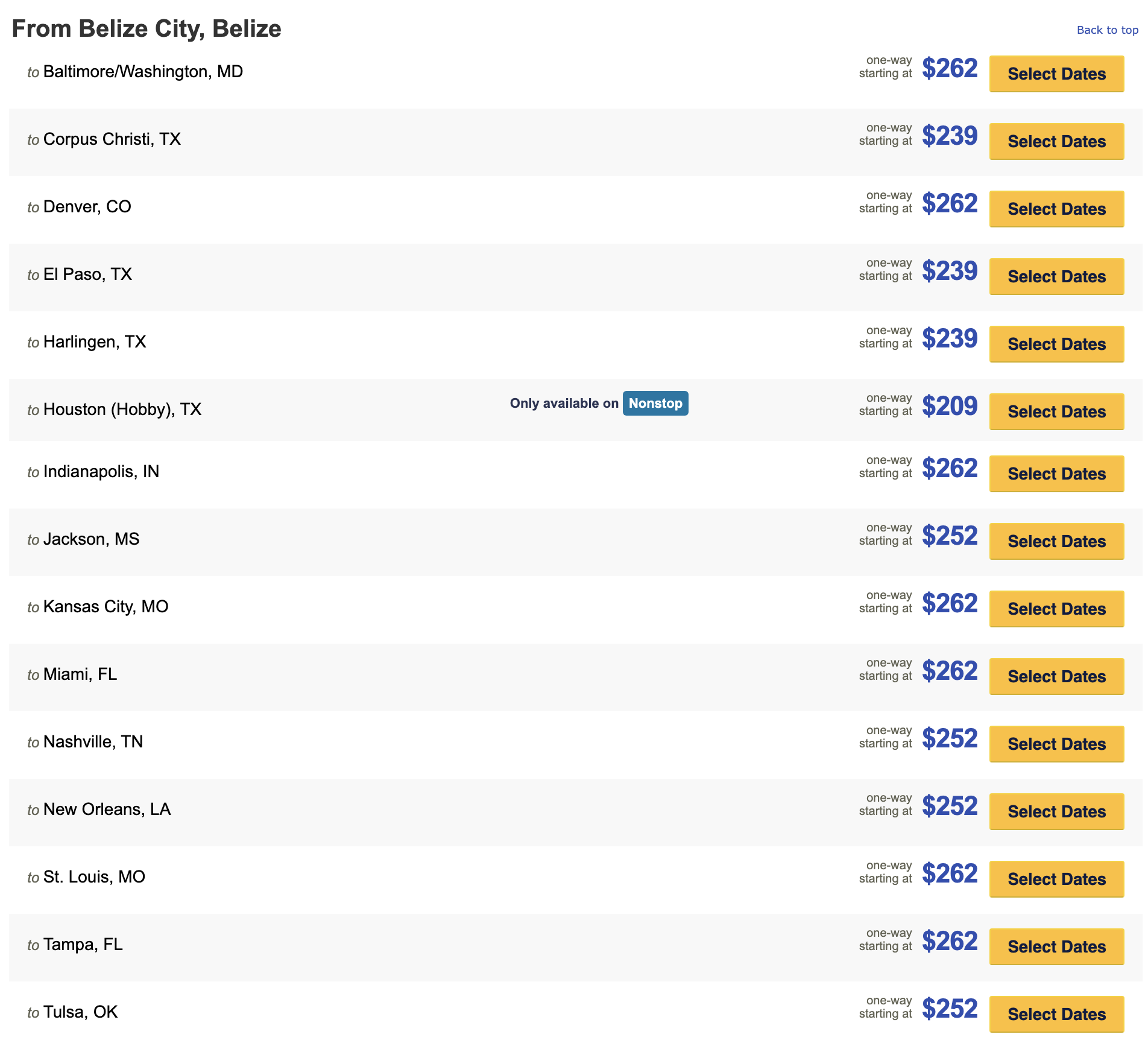The image size is (1148, 1046).
Task: Click the $209 Houston fare price
Action: click(950, 406)
